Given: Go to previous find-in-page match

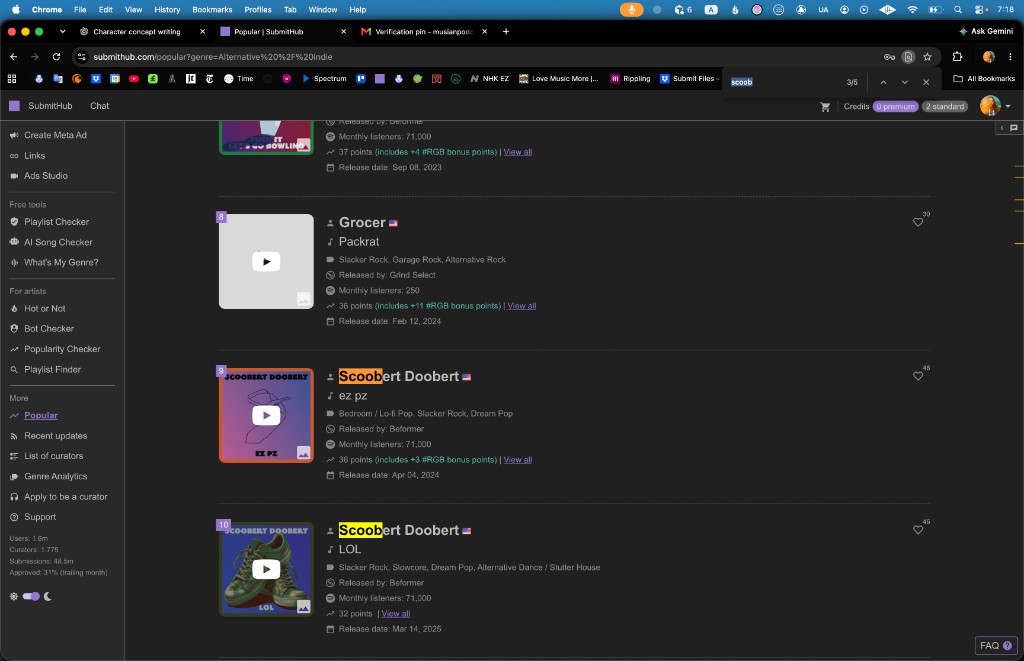Looking at the screenshot, I should pos(883,82).
